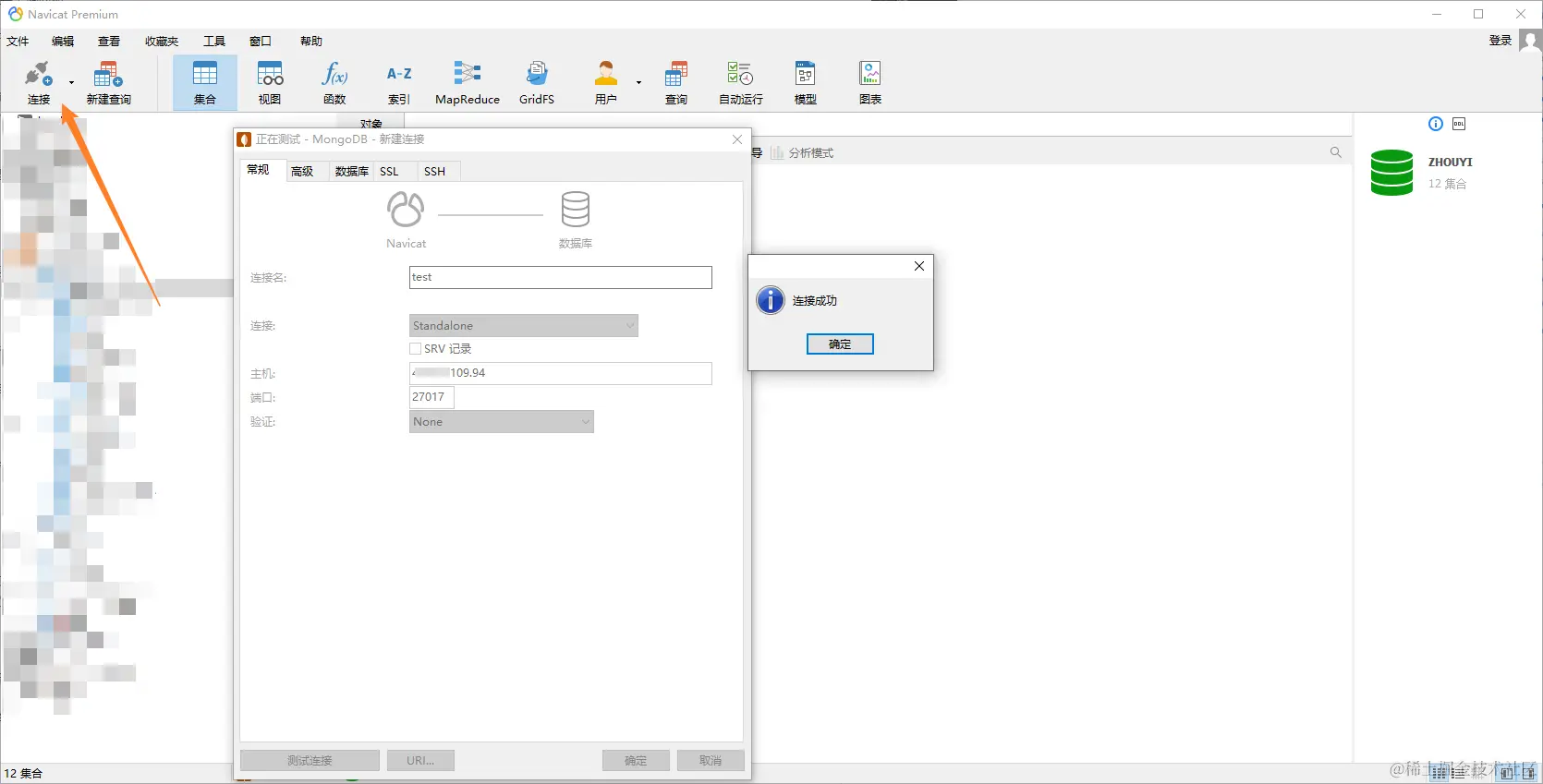The height and width of the screenshot is (784, 1543).
Task: Click the 新建查询 toolbar icon
Action: coord(108,83)
